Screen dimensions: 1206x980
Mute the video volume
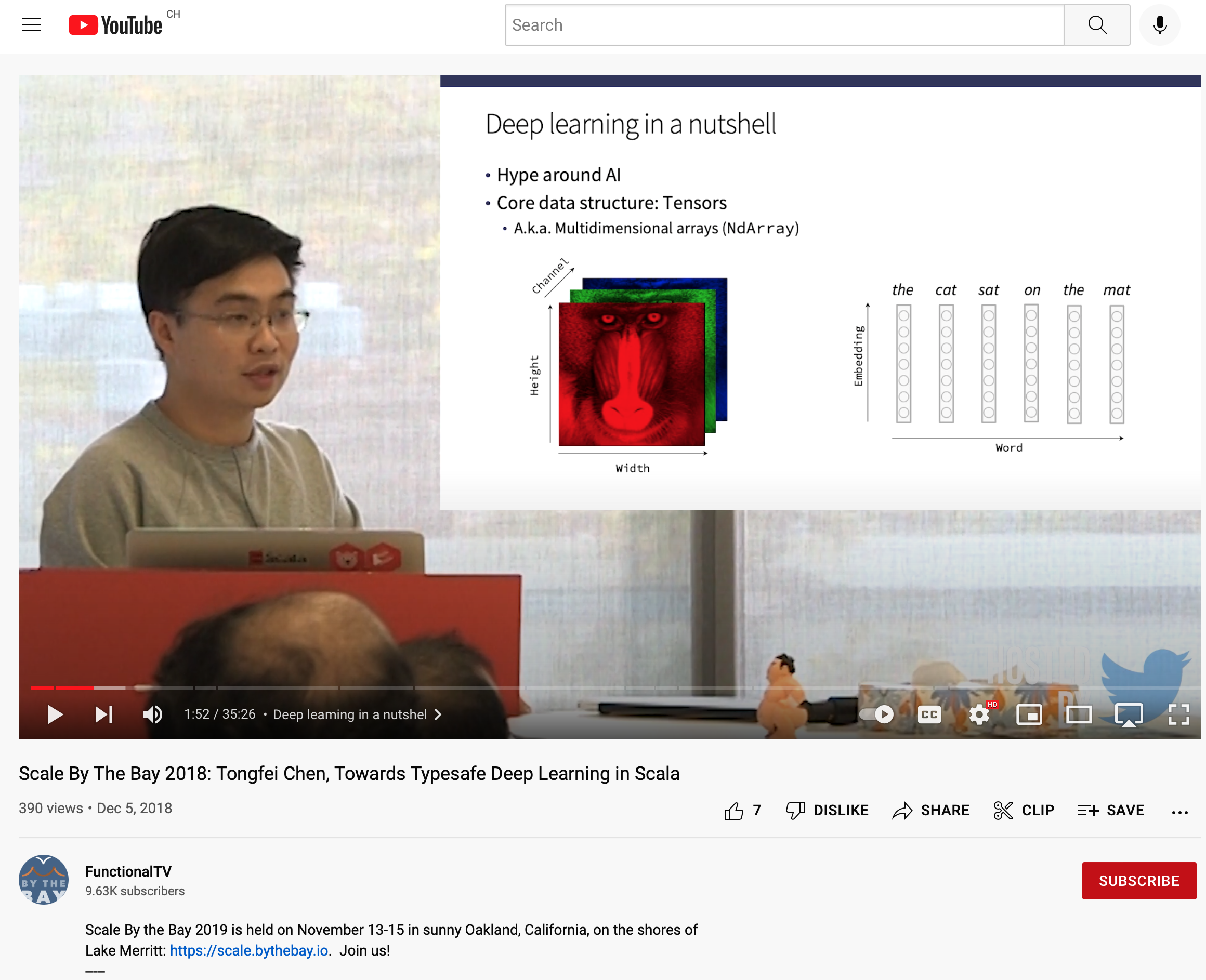pyautogui.click(x=152, y=714)
